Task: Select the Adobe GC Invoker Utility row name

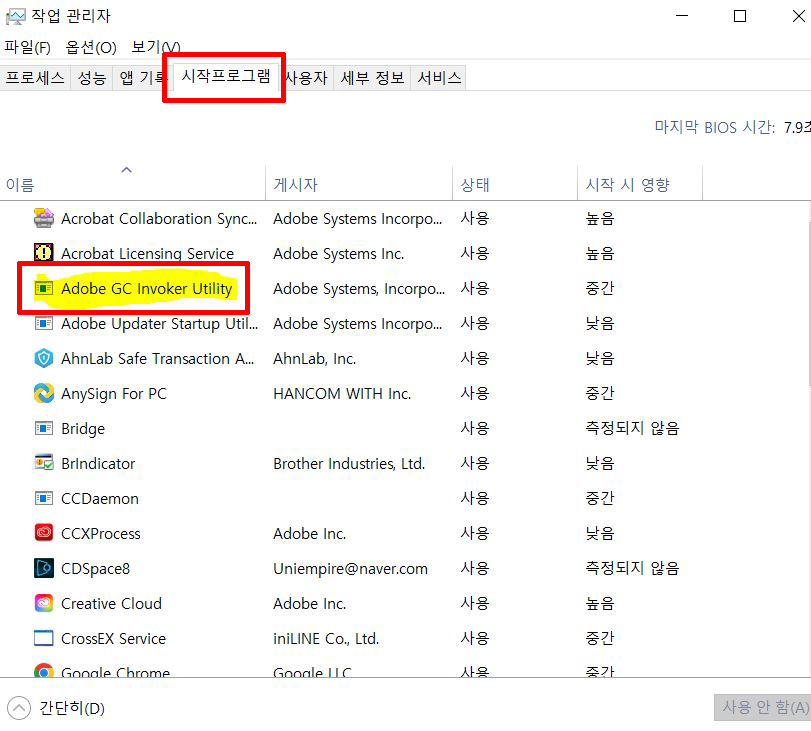Action: pos(146,288)
